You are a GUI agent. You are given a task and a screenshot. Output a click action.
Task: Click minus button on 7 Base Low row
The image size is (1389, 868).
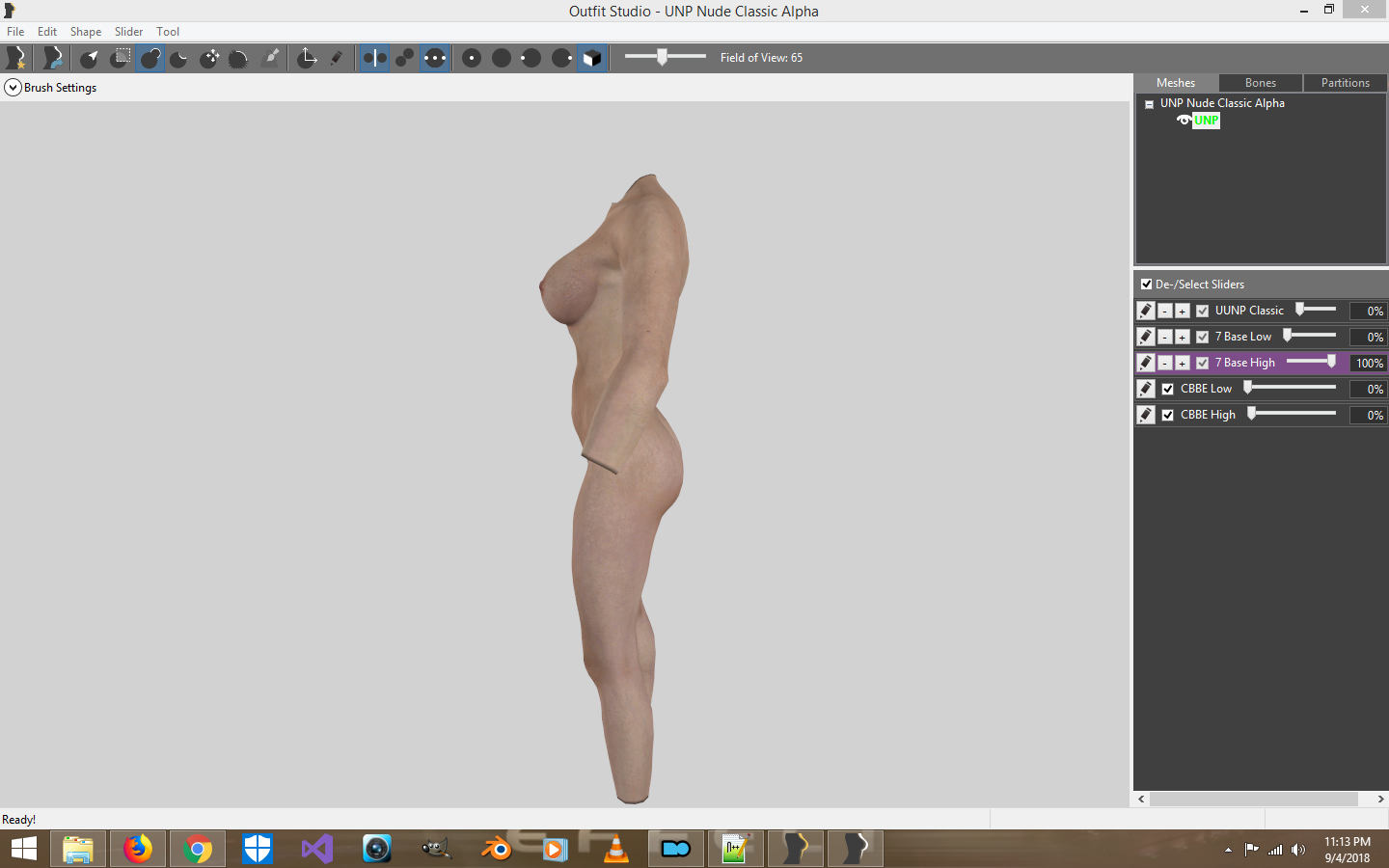[1165, 337]
